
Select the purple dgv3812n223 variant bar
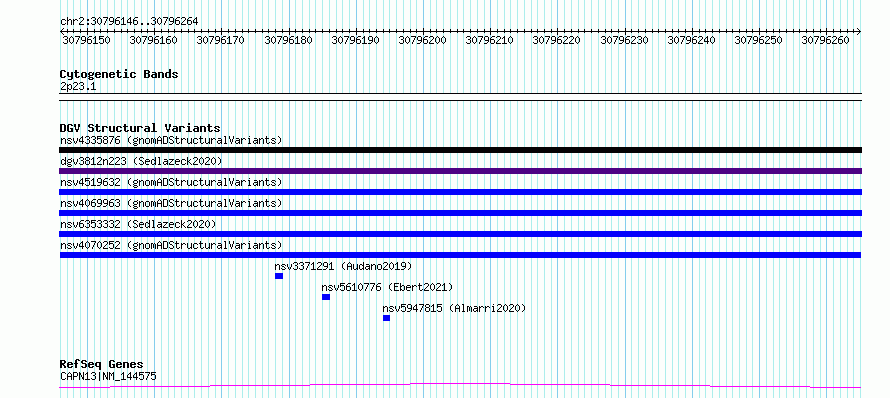[x=460, y=171]
